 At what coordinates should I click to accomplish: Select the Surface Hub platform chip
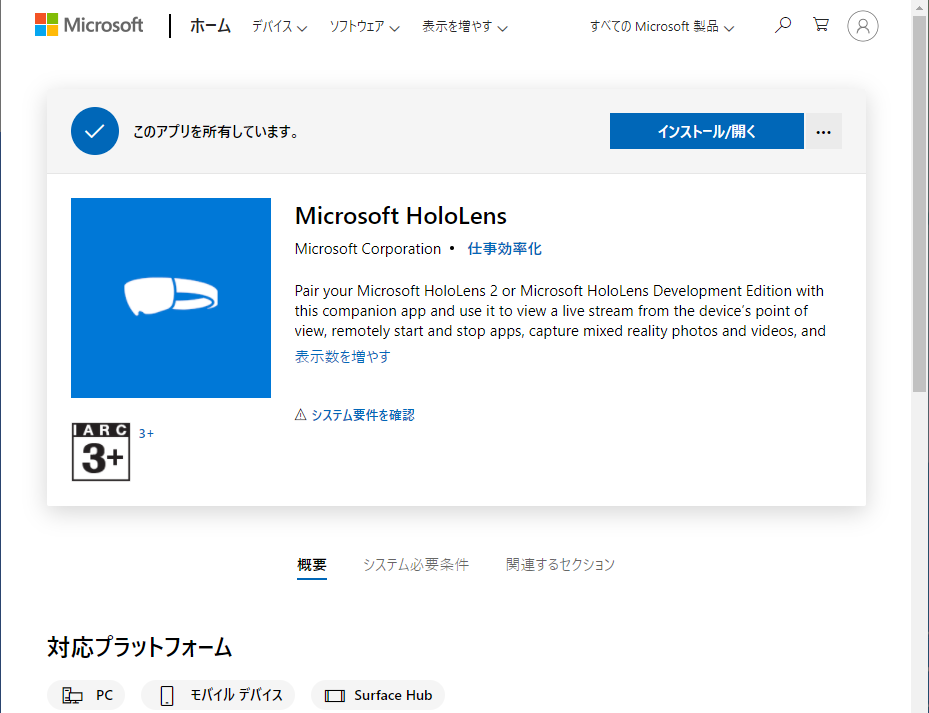377,695
